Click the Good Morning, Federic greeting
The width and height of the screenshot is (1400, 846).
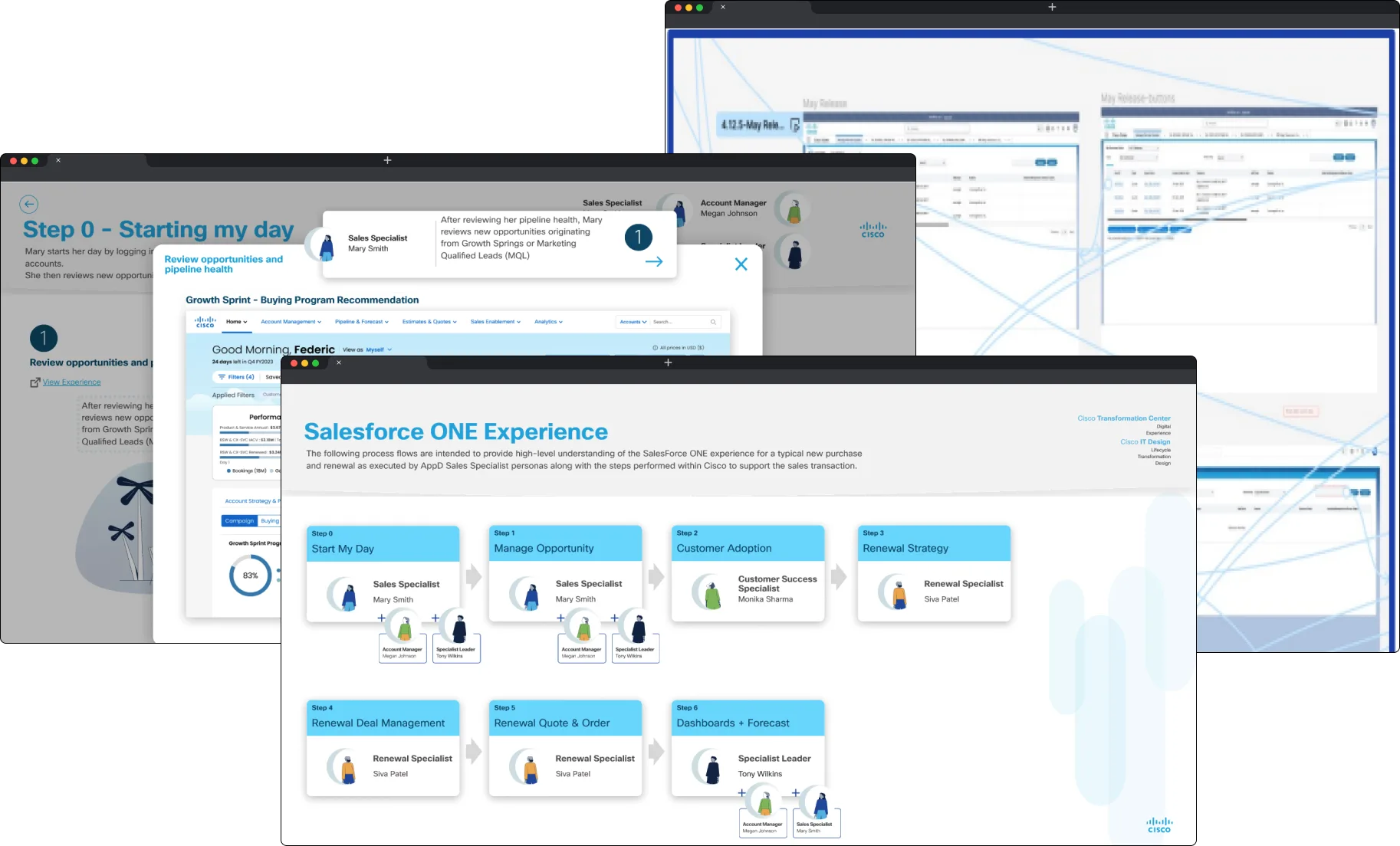click(273, 349)
